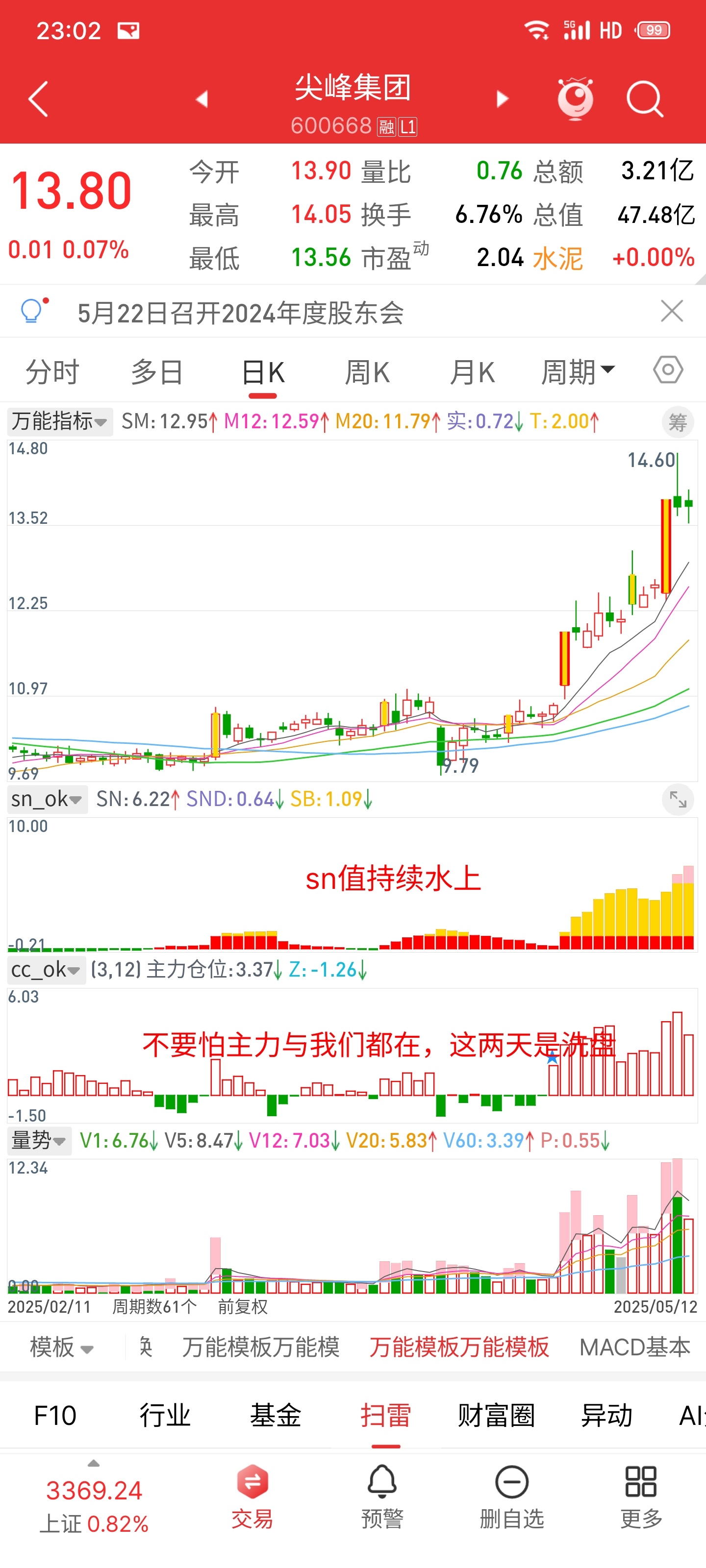Tap the 2025/02/11 start date label
The width and height of the screenshot is (706, 1568).
[50, 1306]
